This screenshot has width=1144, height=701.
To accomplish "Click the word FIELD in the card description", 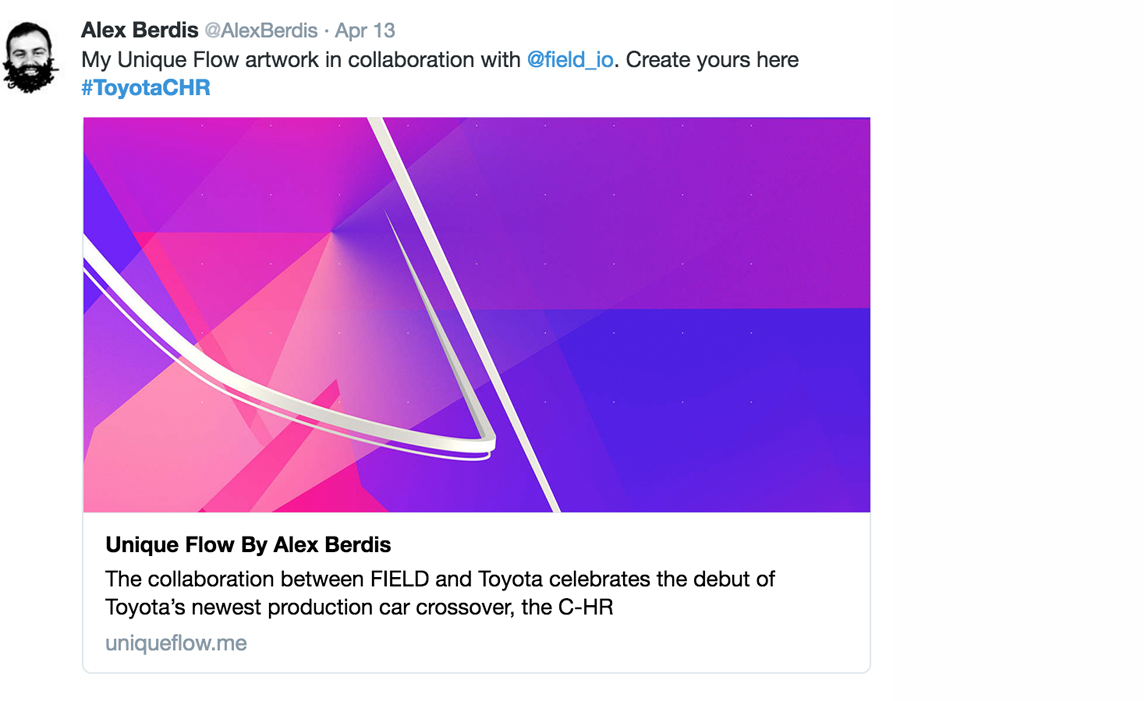I will [400, 579].
